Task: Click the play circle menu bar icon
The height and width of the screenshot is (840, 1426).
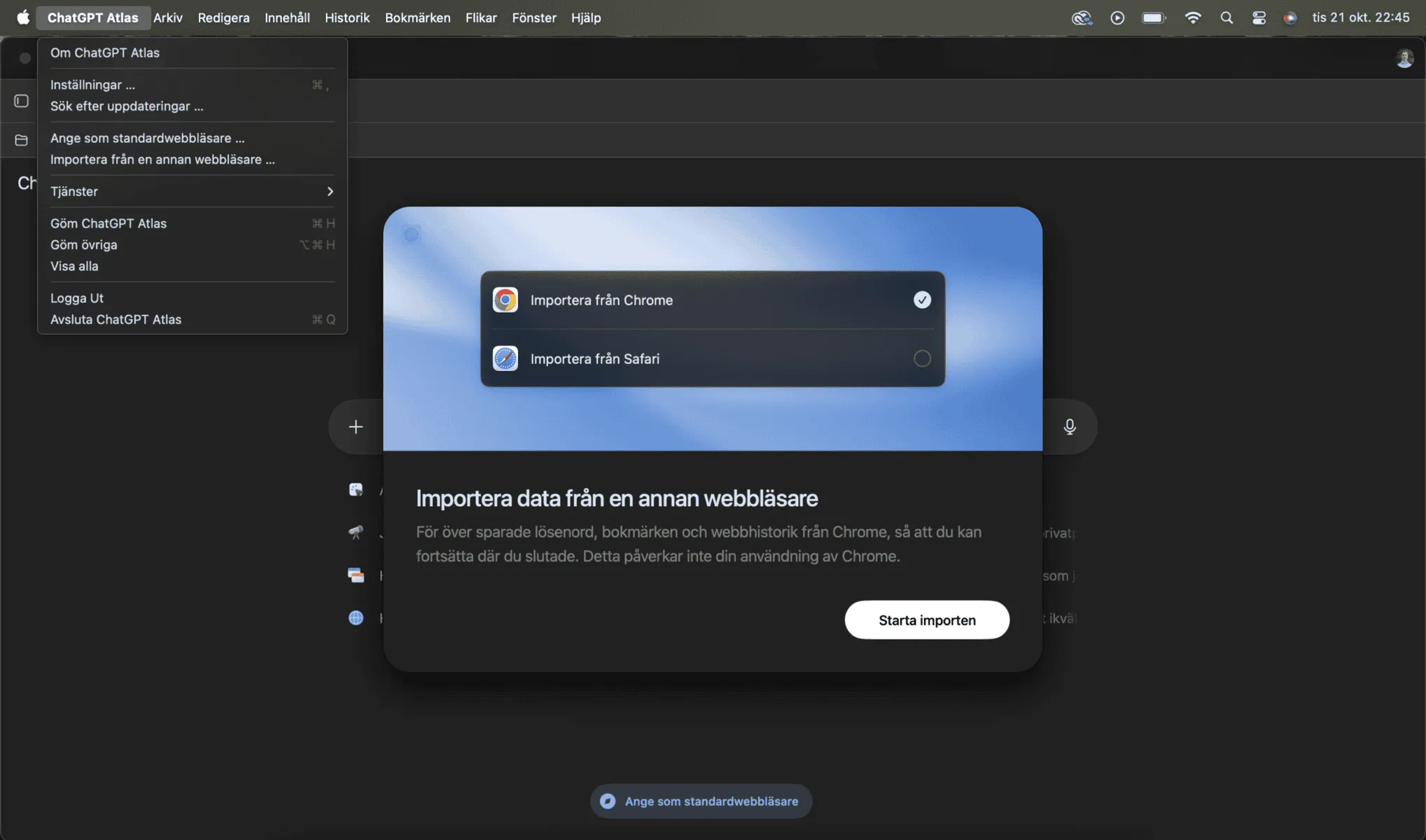Action: 1117,17
